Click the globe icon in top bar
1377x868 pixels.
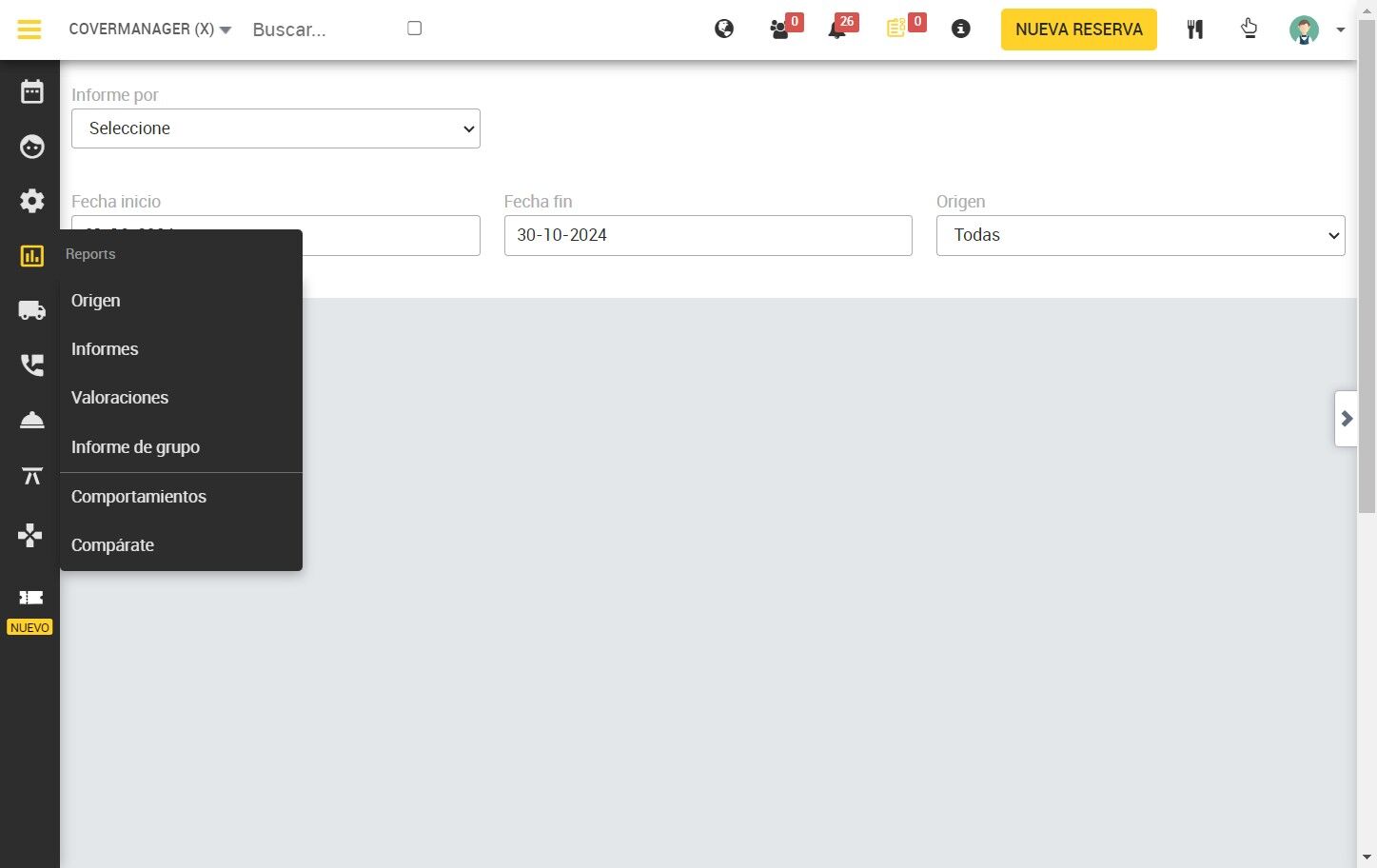point(724,29)
